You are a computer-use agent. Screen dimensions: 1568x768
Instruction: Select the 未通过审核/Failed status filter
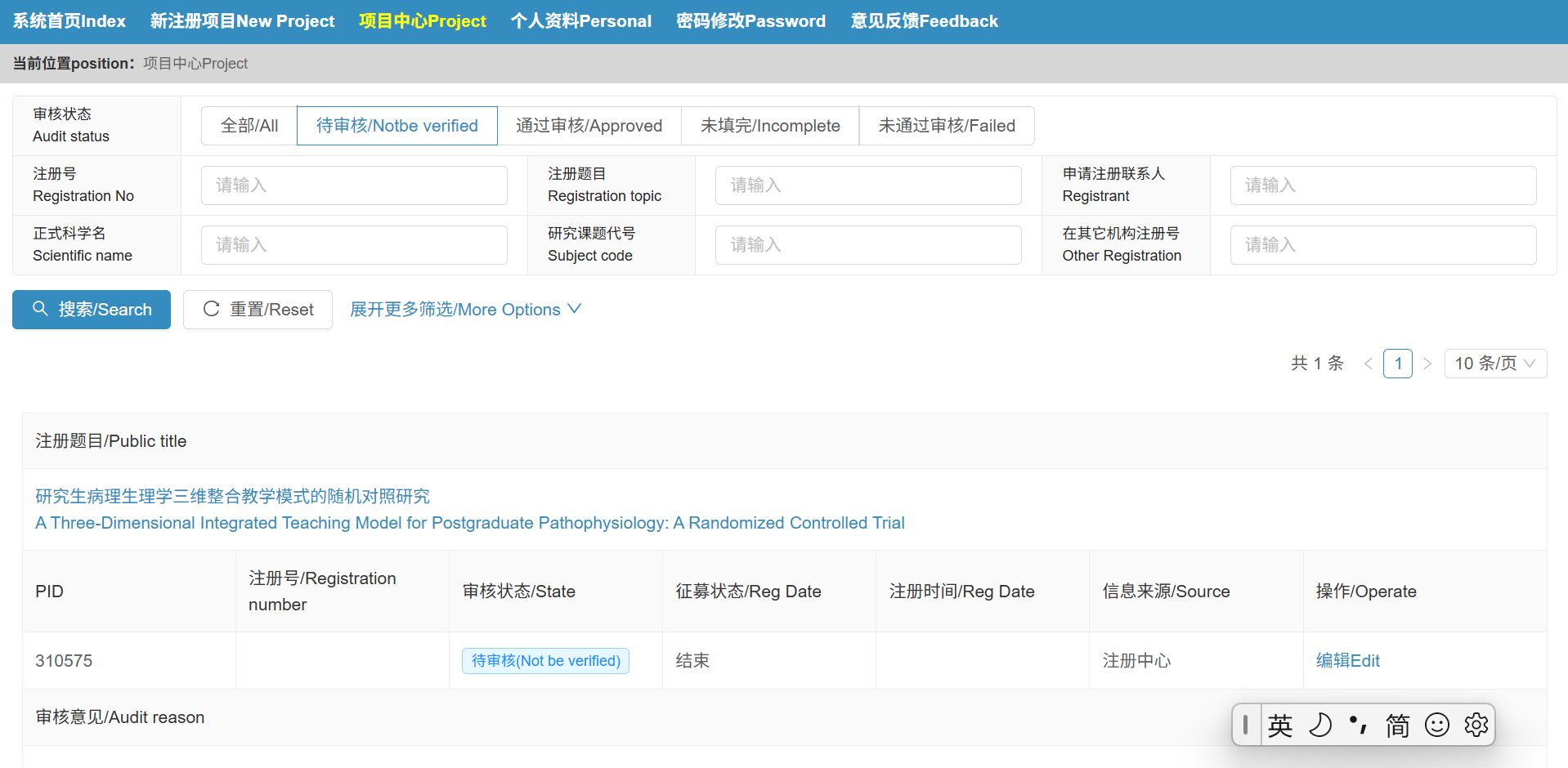pyautogui.click(x=946, y=126)
